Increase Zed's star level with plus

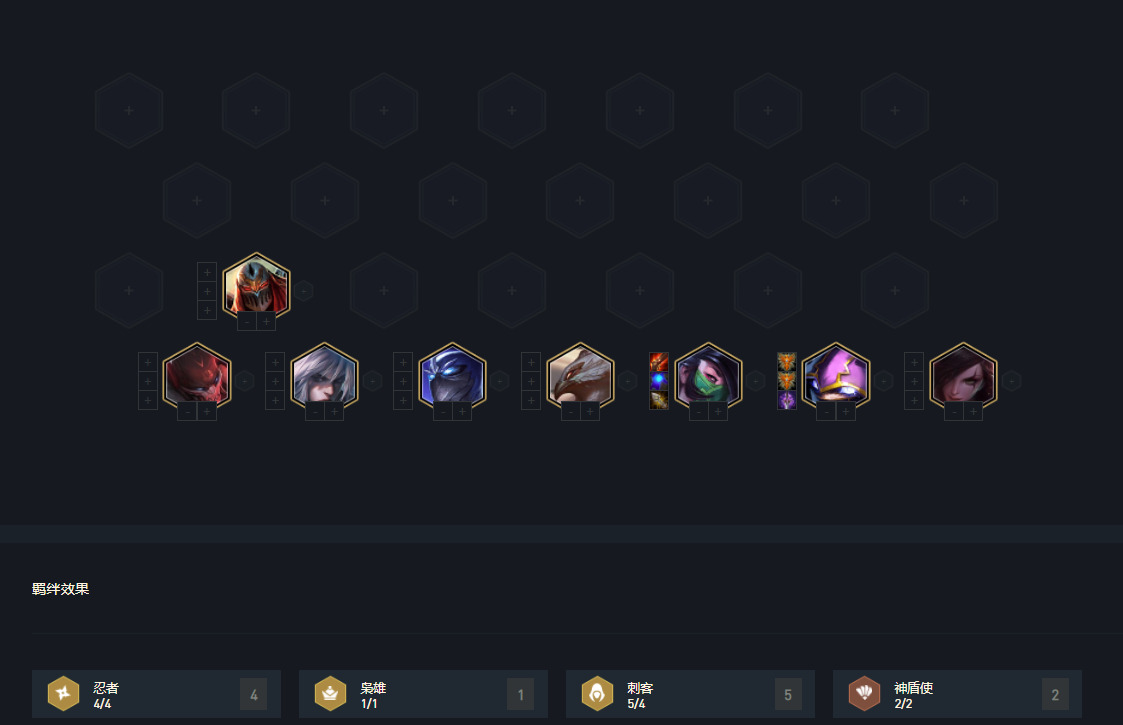pyautogui.click(x=266, y=322)
